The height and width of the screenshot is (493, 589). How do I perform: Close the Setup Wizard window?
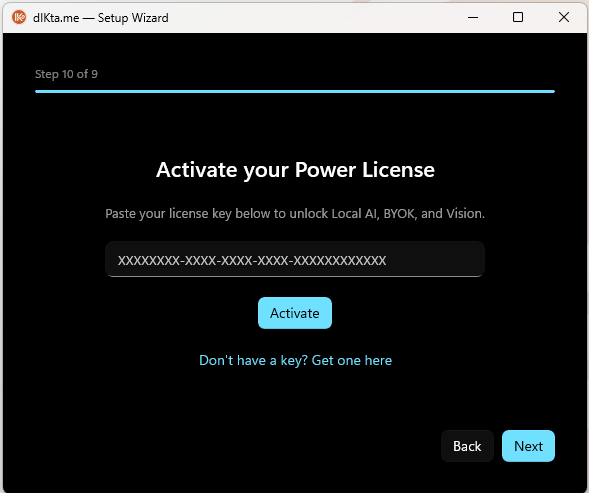coord(564,17)
